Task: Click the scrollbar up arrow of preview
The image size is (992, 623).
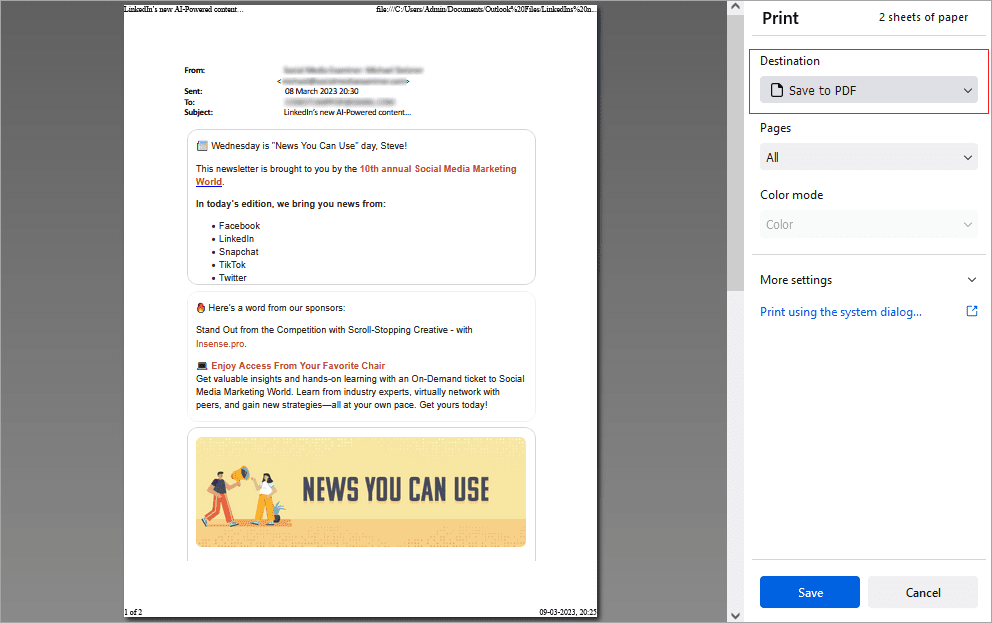Action: (735, 7)
